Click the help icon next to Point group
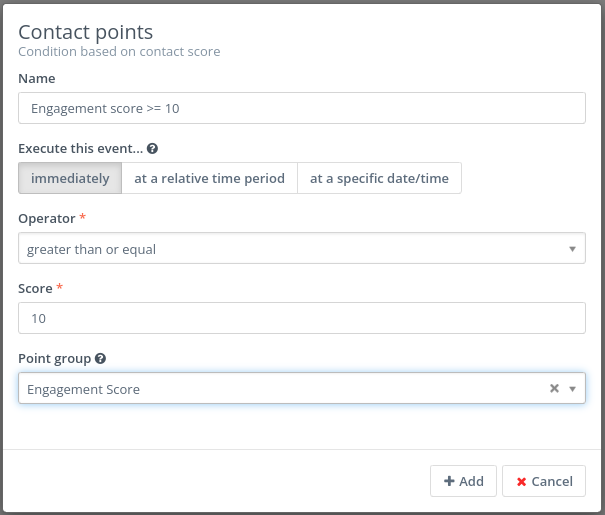The width and height of the screenshot is (605, 515). tap(101, 358)
